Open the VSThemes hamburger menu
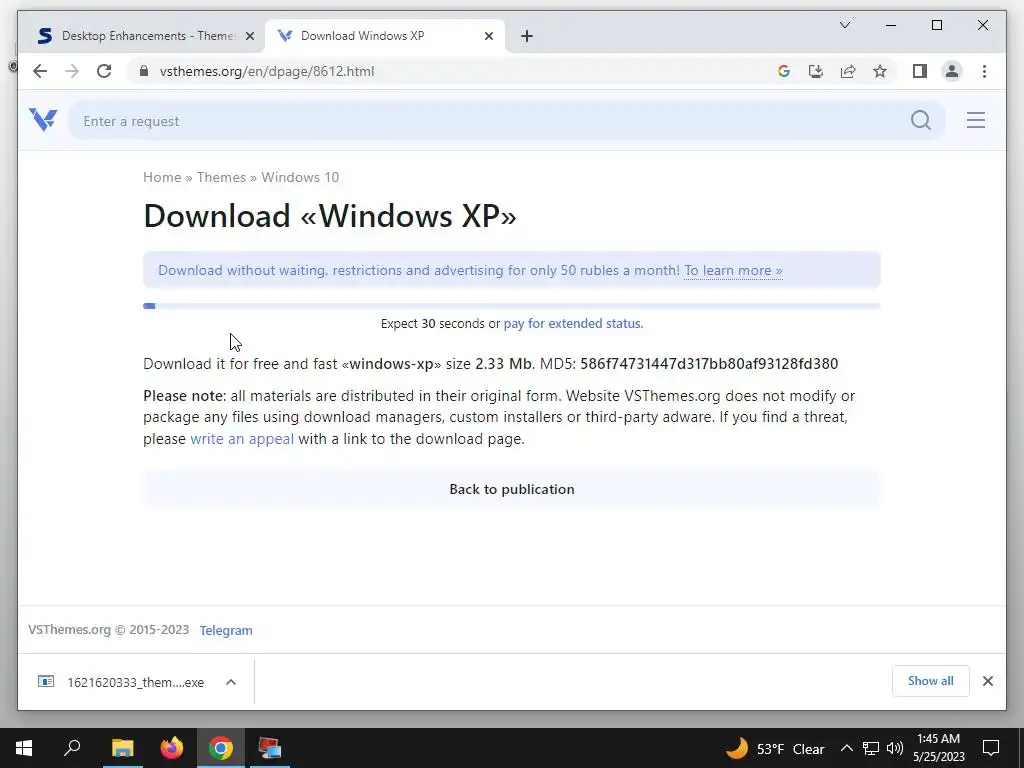1024x768 pixels. [x=976, y=120]
